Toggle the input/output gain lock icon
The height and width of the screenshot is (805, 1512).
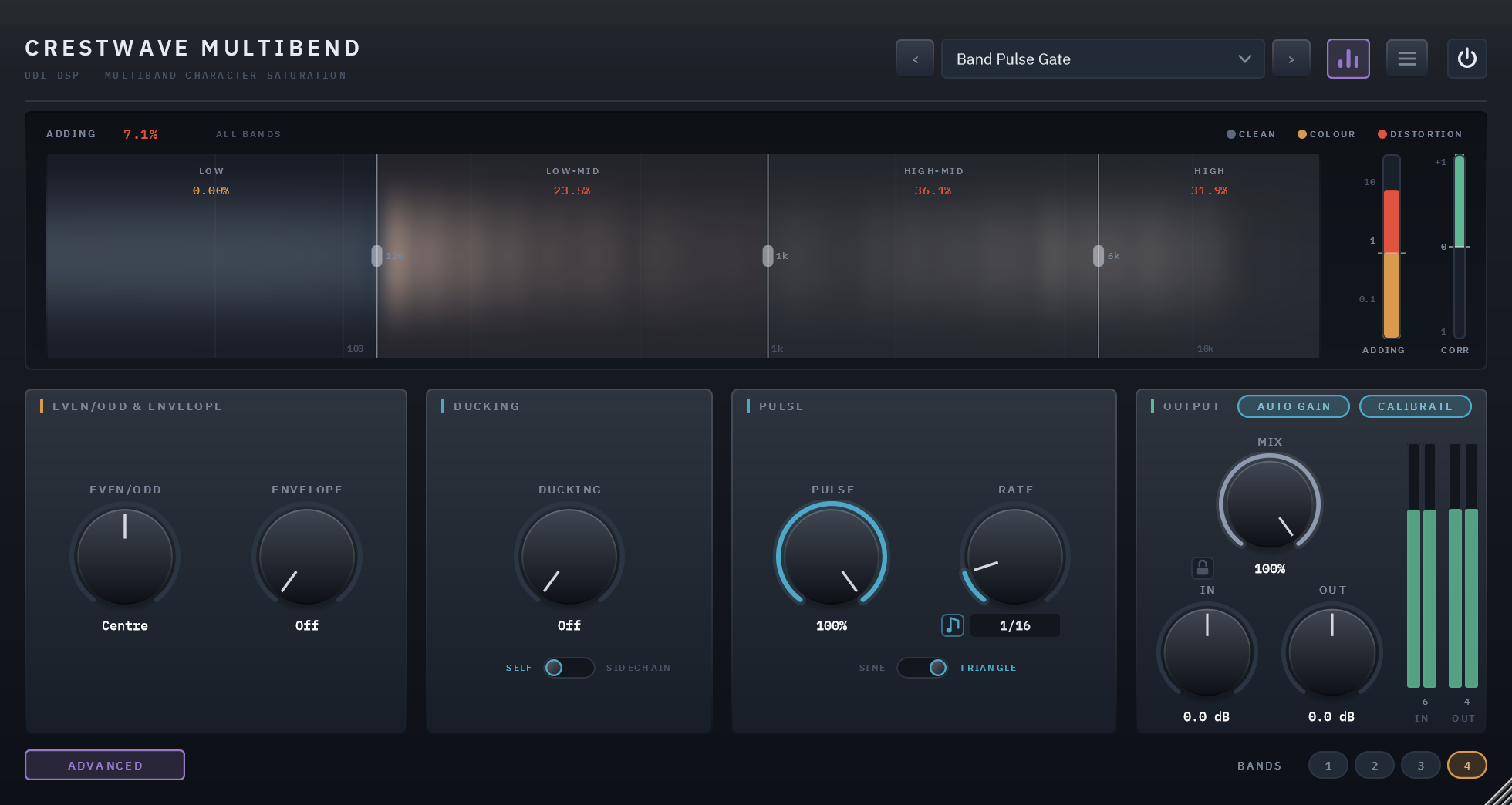1203,568
